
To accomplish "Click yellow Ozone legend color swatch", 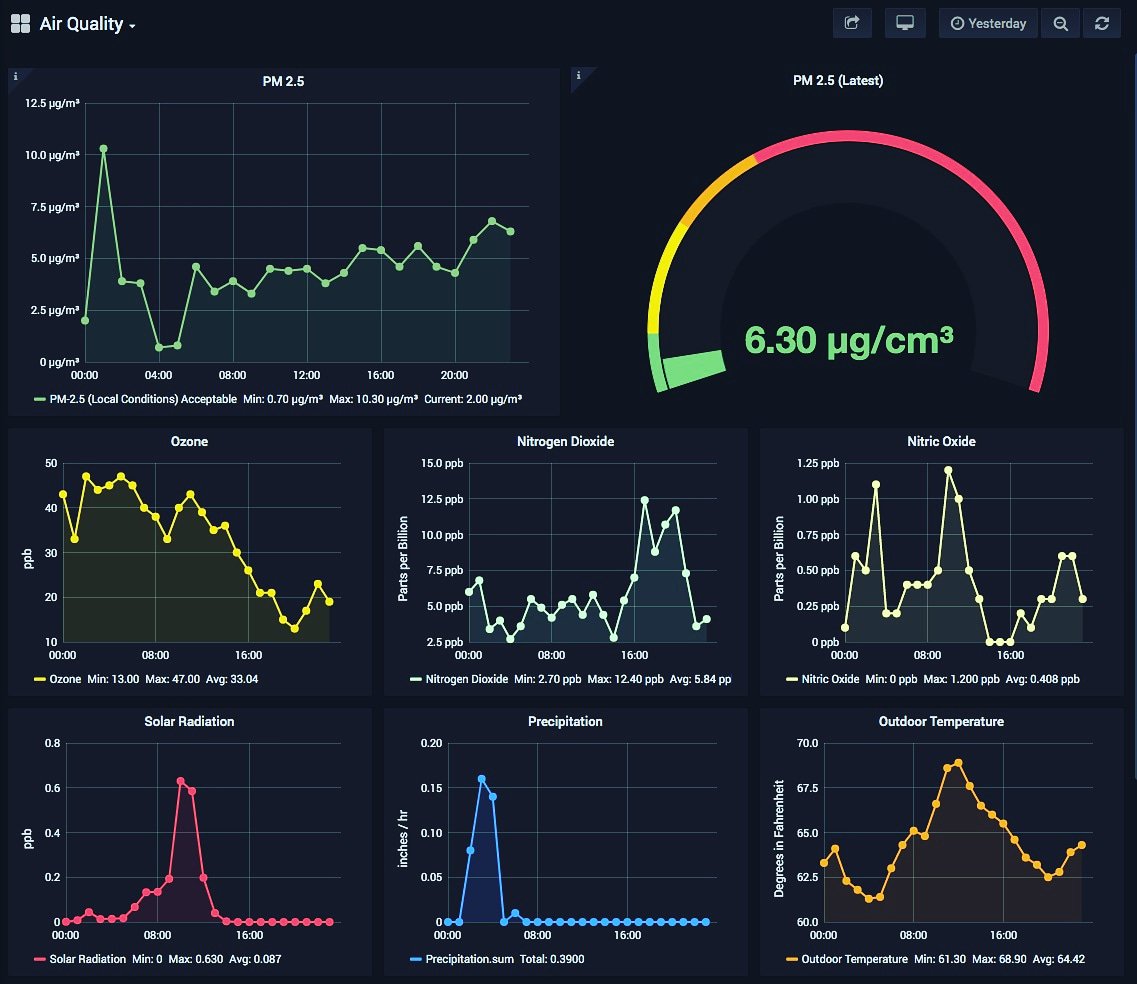I will [40, 679].
